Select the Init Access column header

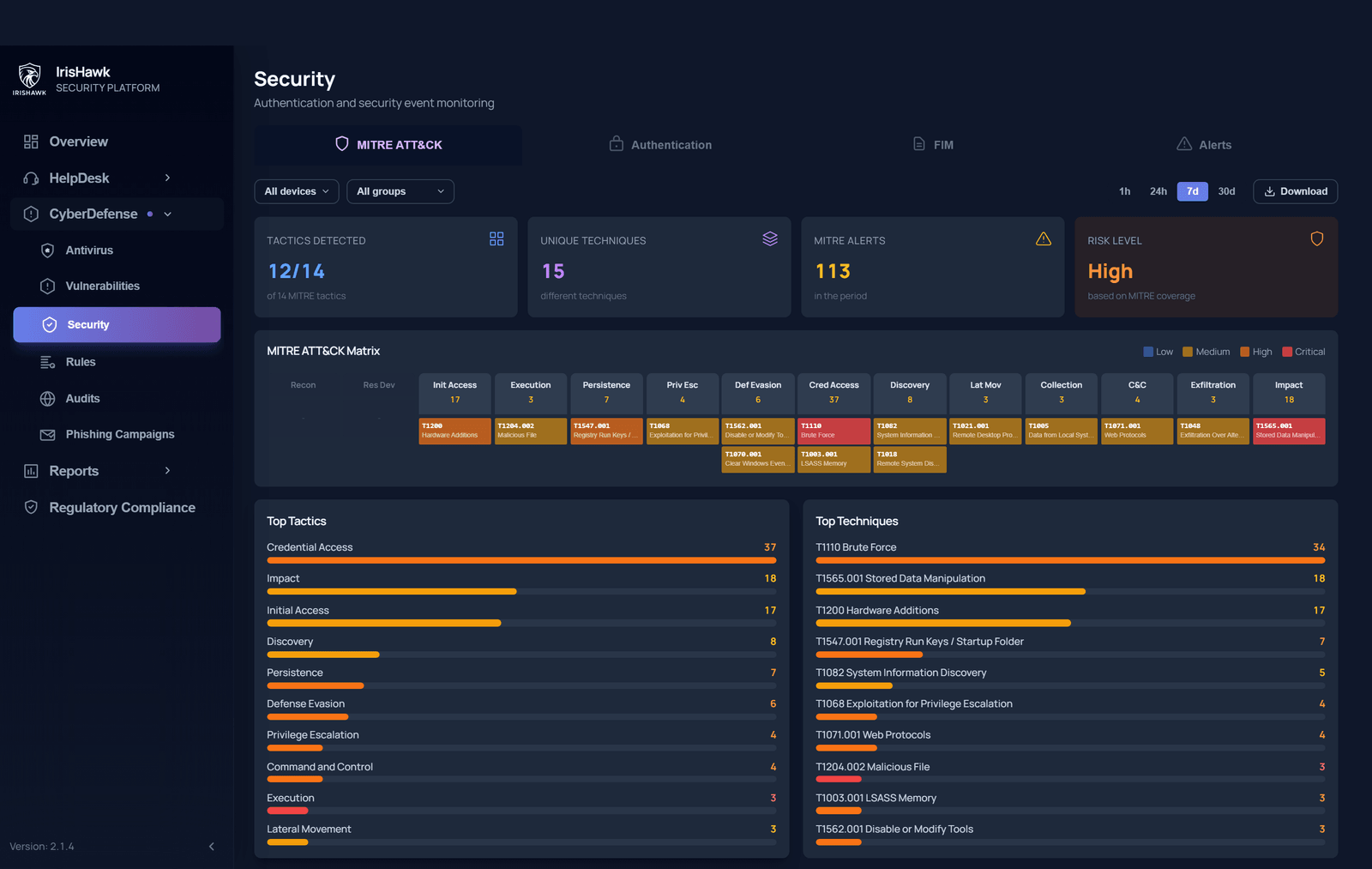[x=454, y=393]
